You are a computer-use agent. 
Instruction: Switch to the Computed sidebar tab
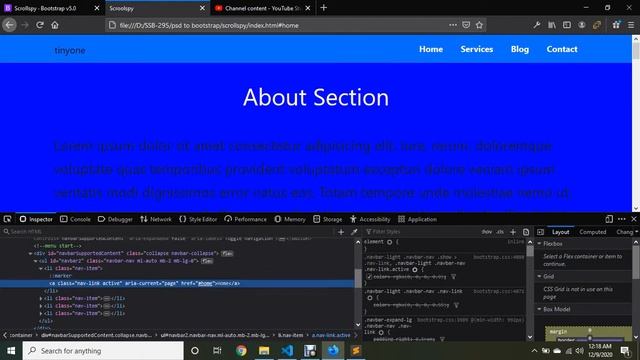click(x=593, y=232)
